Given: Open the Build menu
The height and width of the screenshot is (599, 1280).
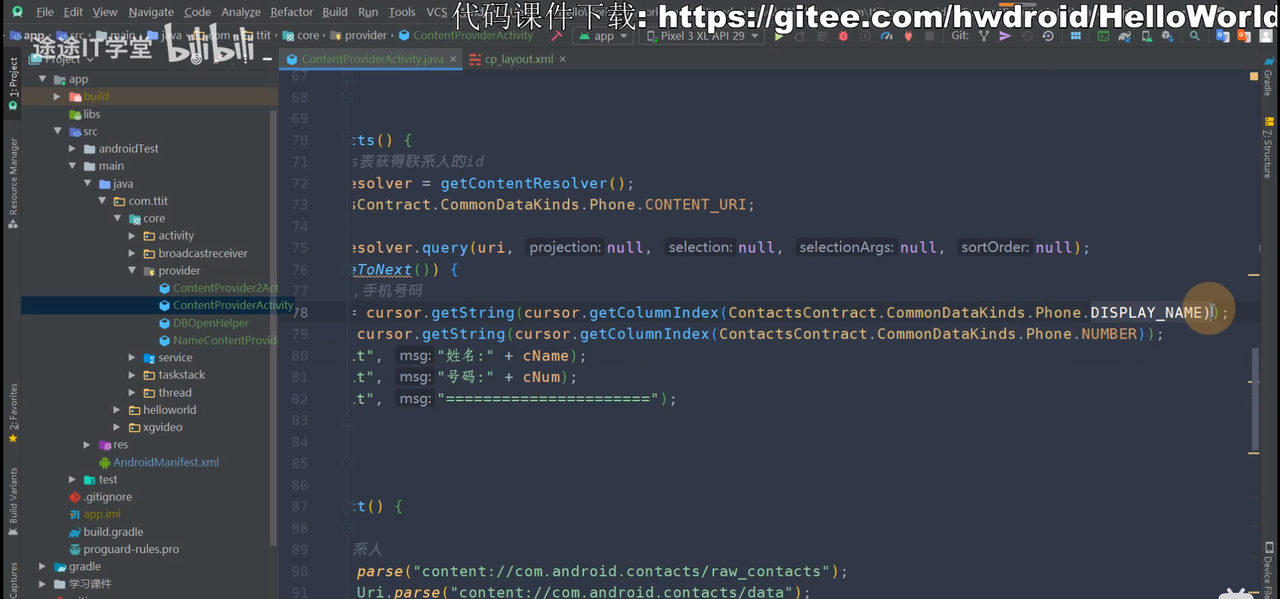Looking at the screenshot, I should pos(335,12).
